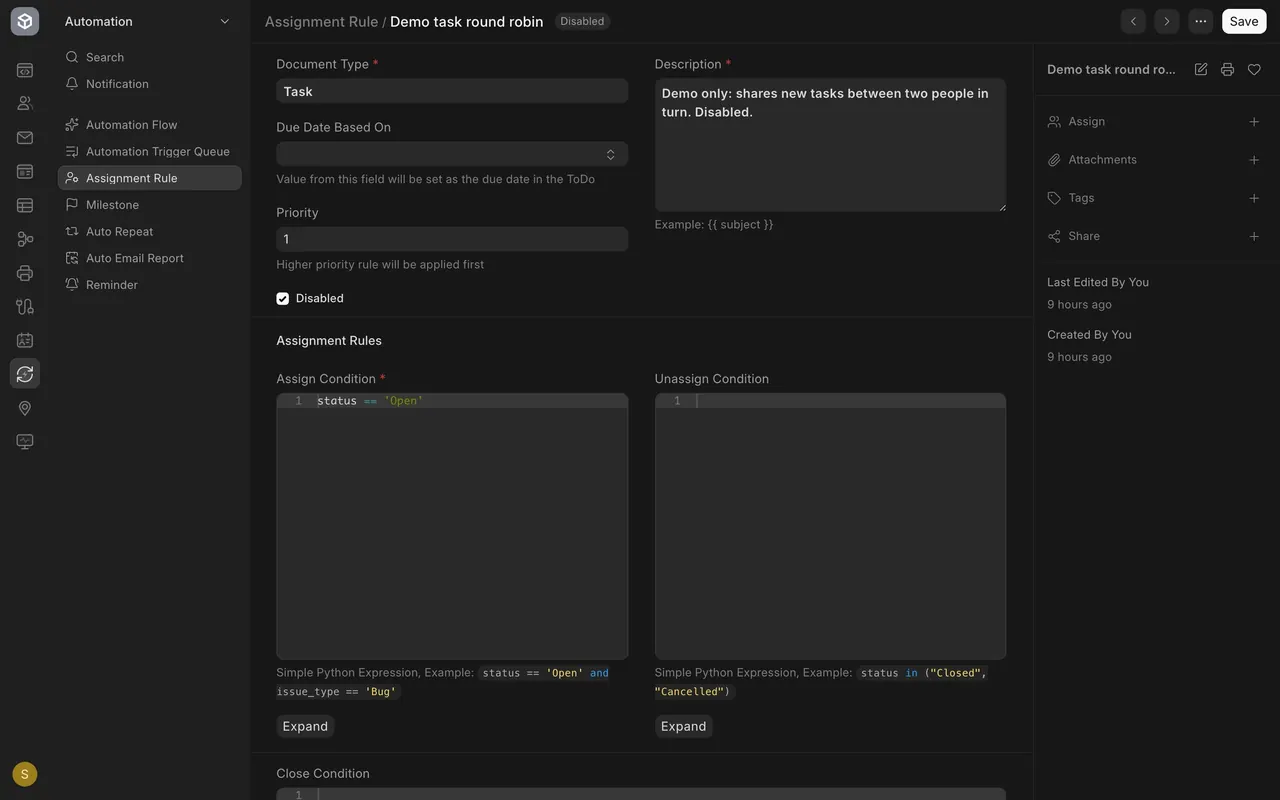Click the Document Type field
Image resolution: width=1280 pixels, height=800 pixels.
coord(452,91)
